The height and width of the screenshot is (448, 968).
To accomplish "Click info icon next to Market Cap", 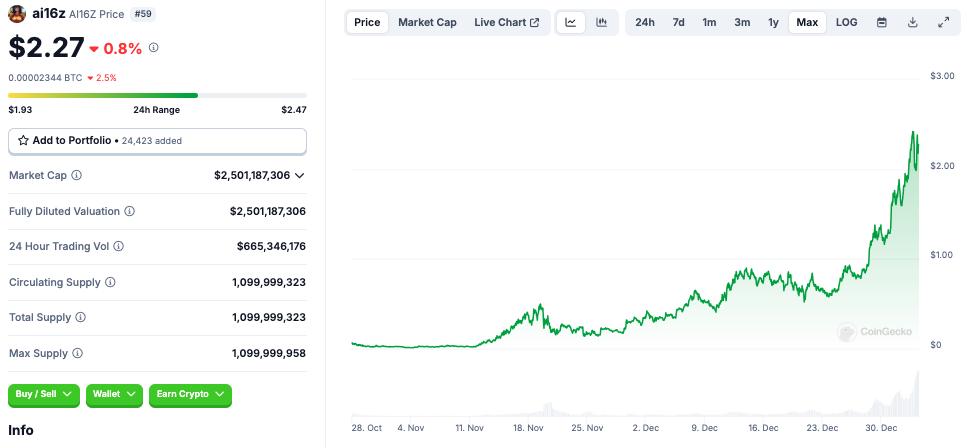I will [x=77, y=175].
